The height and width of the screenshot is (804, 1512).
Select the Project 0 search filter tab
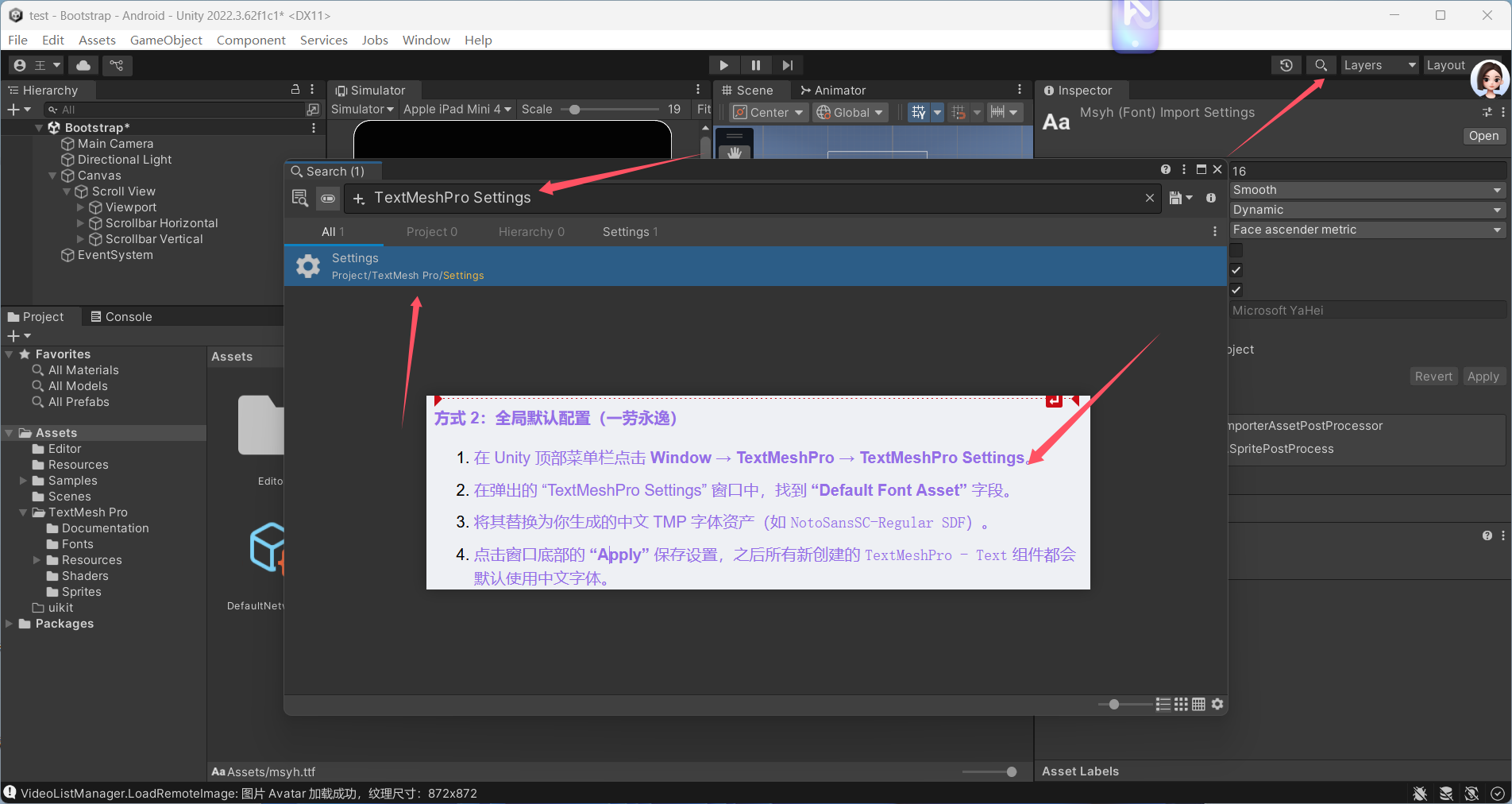(432, 231)
